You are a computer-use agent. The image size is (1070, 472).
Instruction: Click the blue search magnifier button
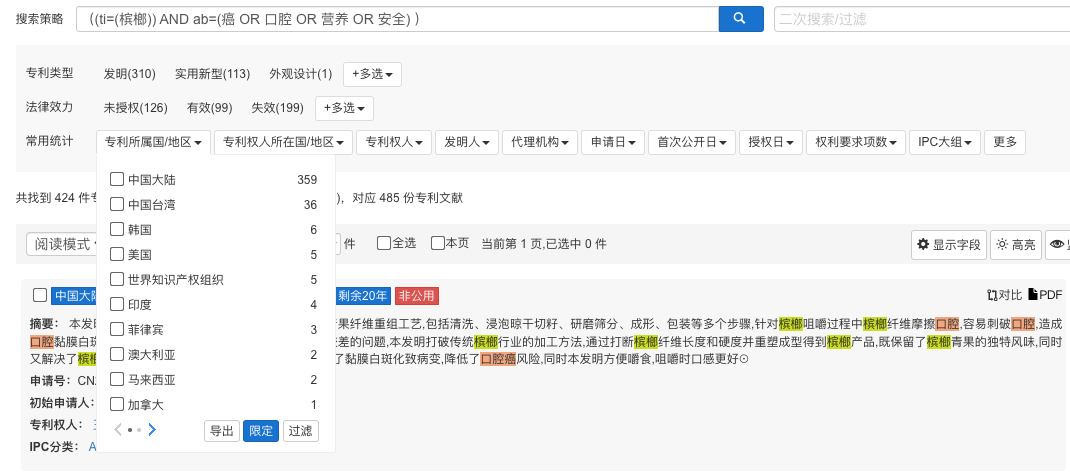point(740,19)
